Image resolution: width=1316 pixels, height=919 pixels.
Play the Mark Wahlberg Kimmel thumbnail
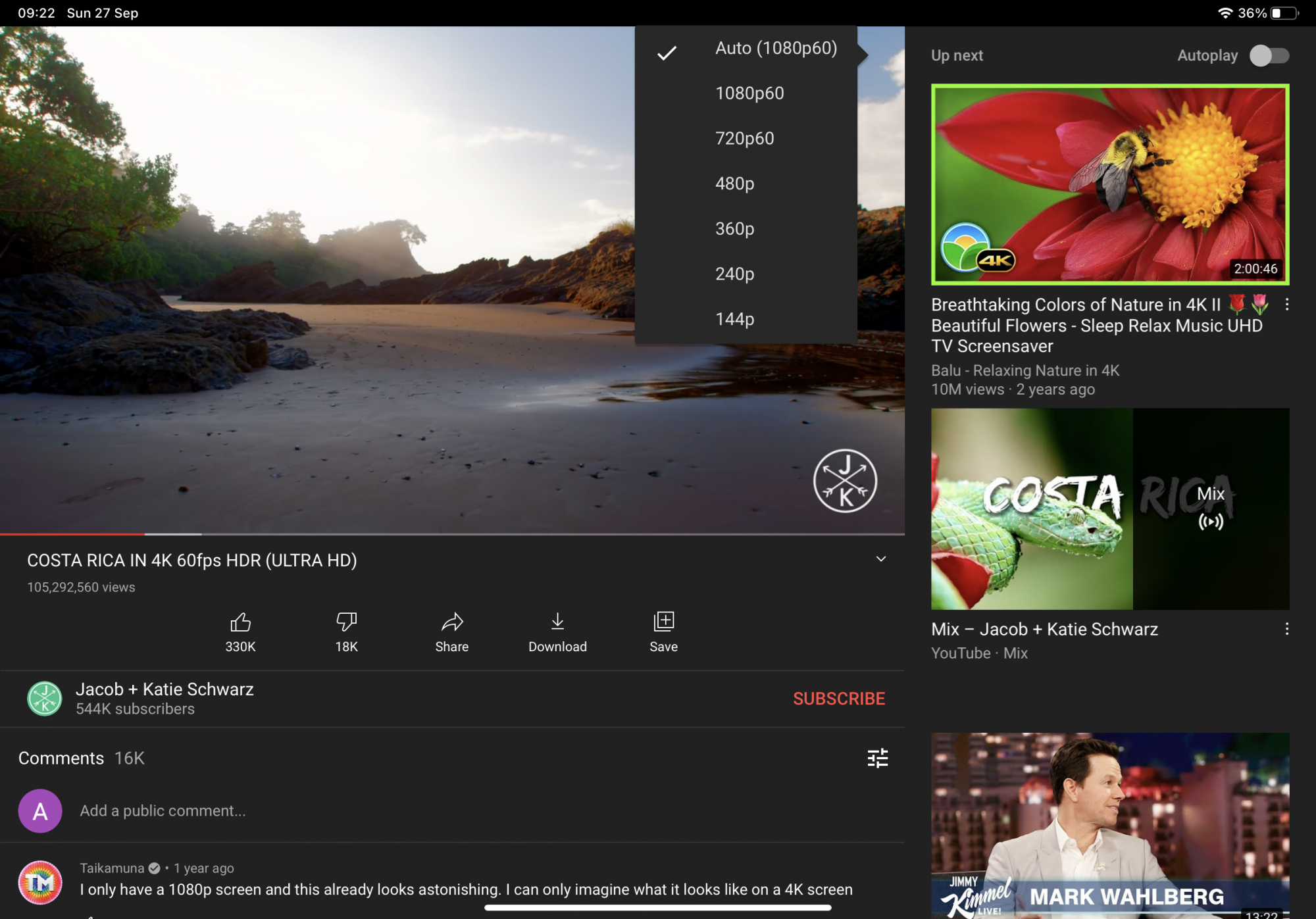coord(1110,826)
